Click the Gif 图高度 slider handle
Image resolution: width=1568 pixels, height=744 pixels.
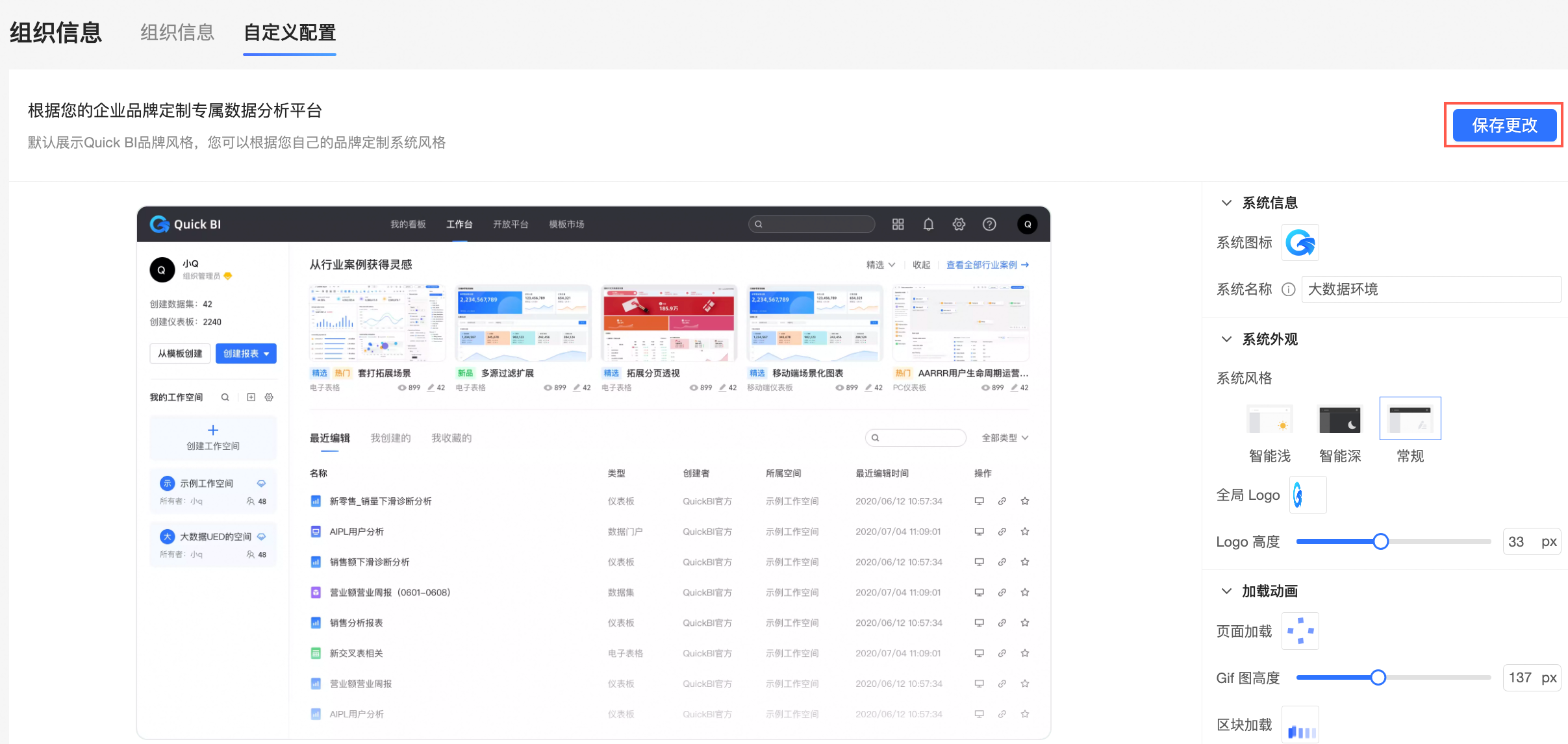(1378, 678)
